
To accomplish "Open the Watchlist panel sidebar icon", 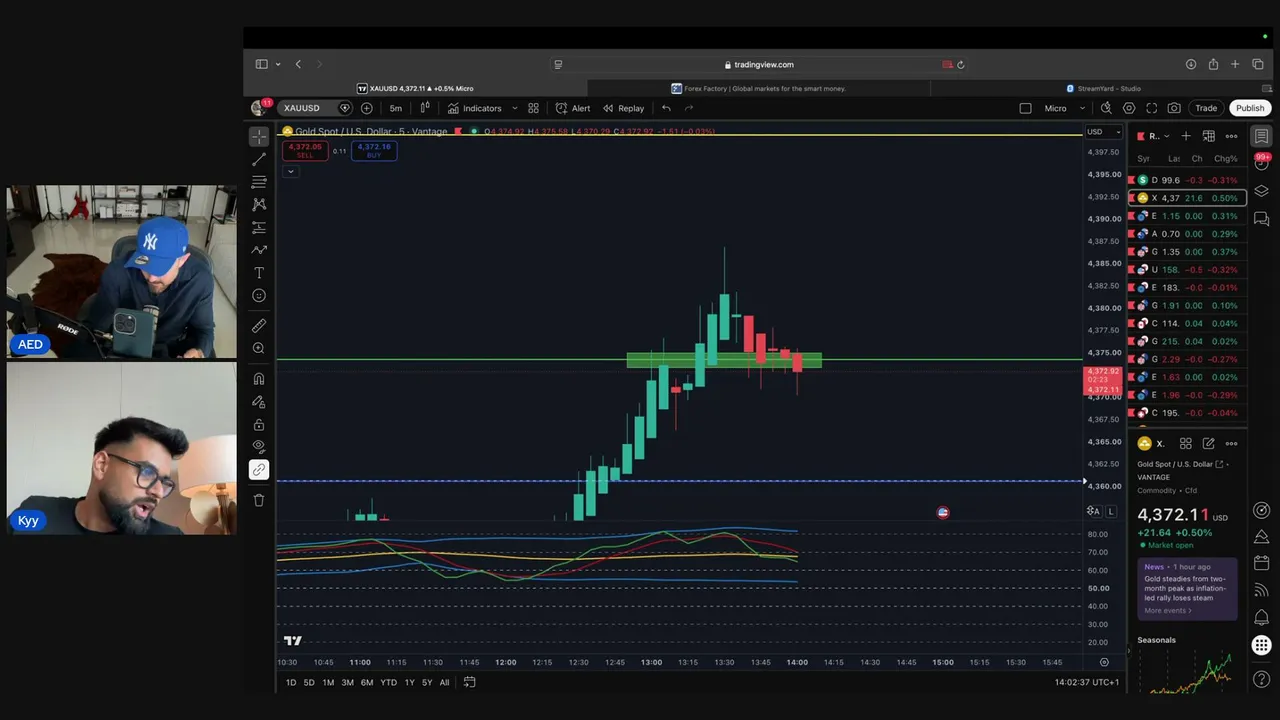I will point(1262,136).
